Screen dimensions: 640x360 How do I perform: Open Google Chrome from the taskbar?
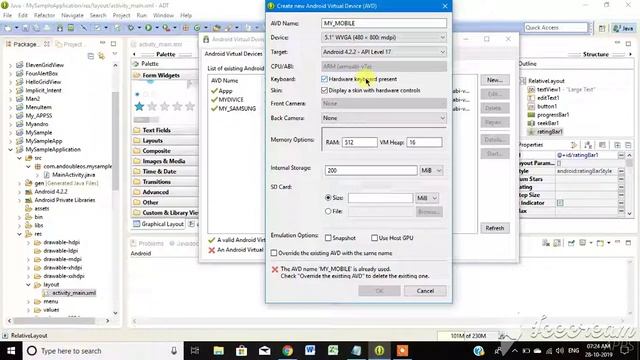point(287,351)
